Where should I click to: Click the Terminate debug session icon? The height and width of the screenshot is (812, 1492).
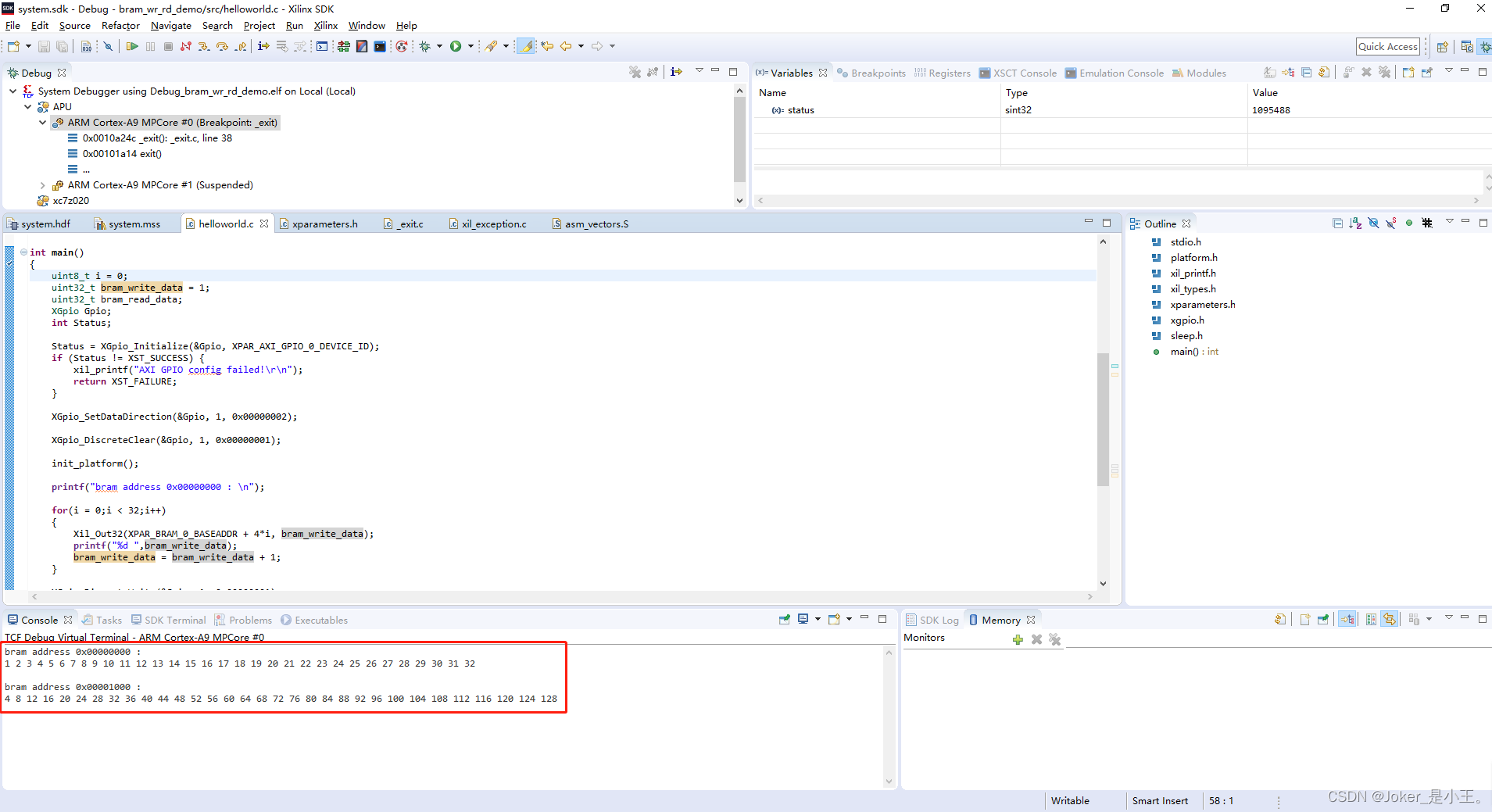coord(167,46)
